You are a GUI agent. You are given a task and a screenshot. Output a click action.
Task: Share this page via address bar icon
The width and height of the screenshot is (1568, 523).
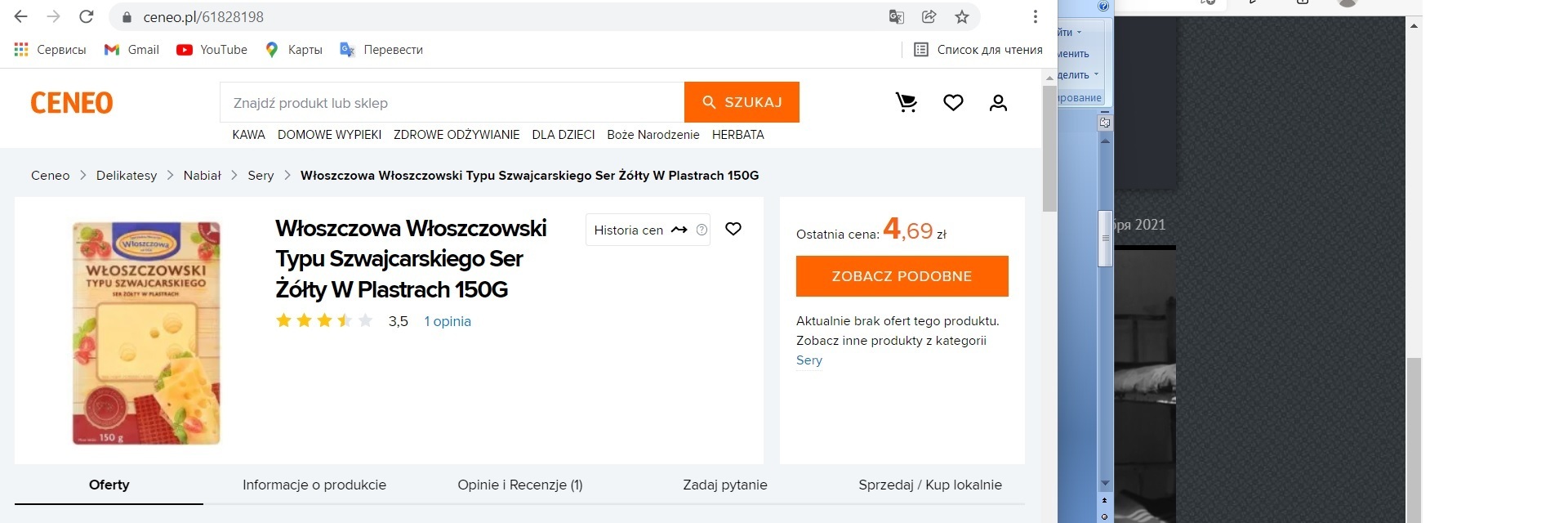pos(929,17)
